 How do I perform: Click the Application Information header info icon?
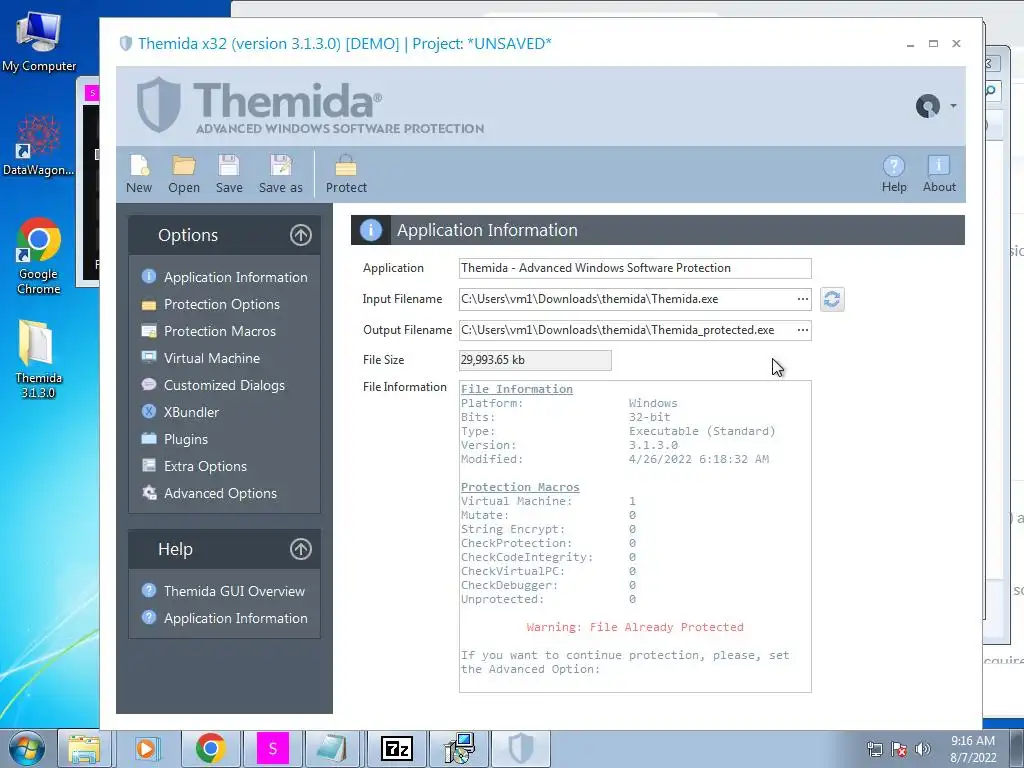370,230
